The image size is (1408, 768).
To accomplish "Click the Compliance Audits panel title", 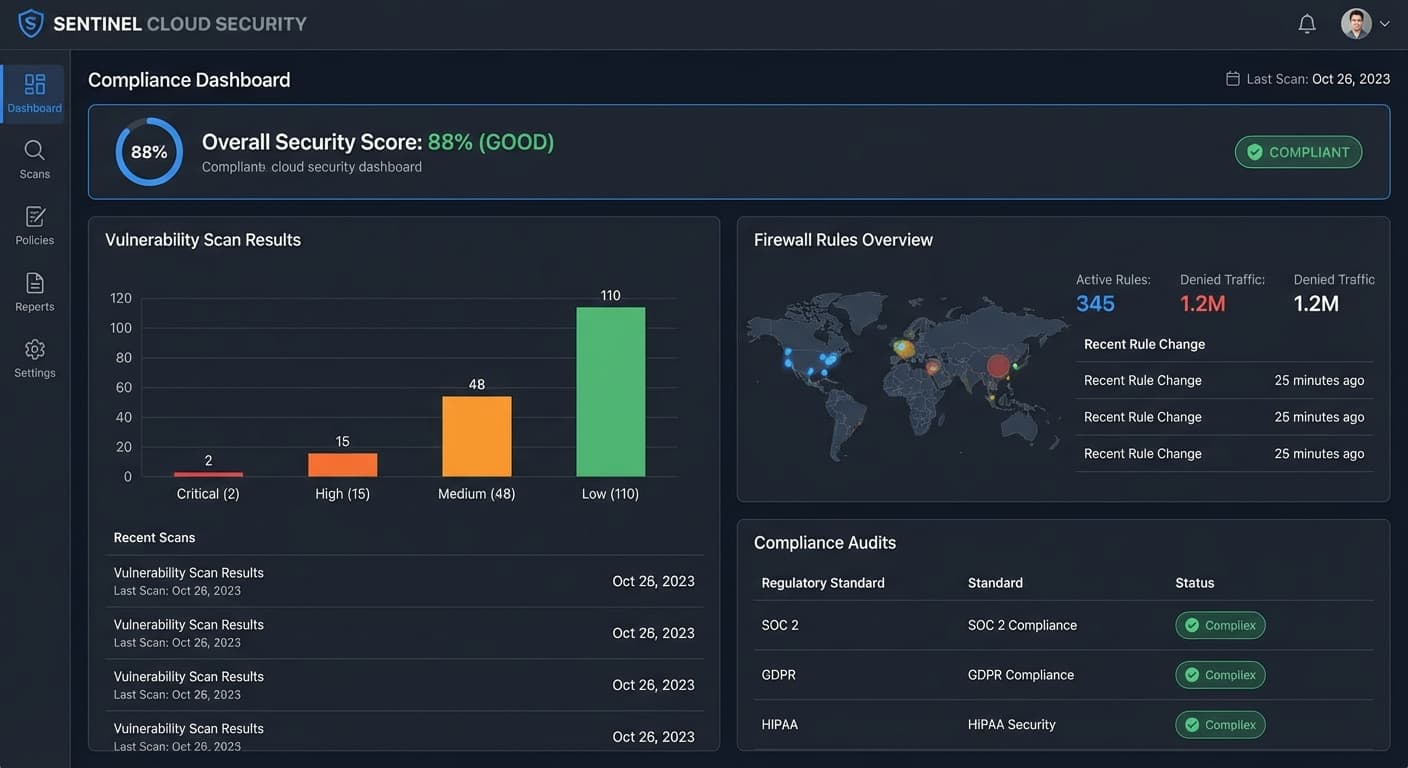I will (x=825, y=543).
